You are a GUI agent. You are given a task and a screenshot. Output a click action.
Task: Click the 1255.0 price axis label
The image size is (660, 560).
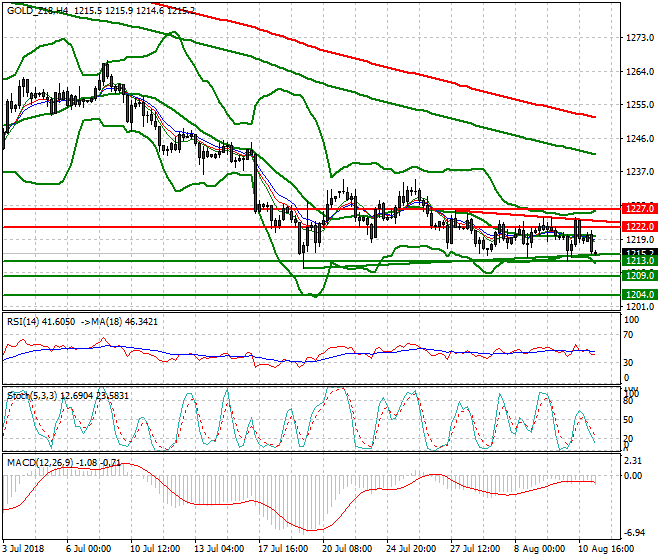pos(640,105)
